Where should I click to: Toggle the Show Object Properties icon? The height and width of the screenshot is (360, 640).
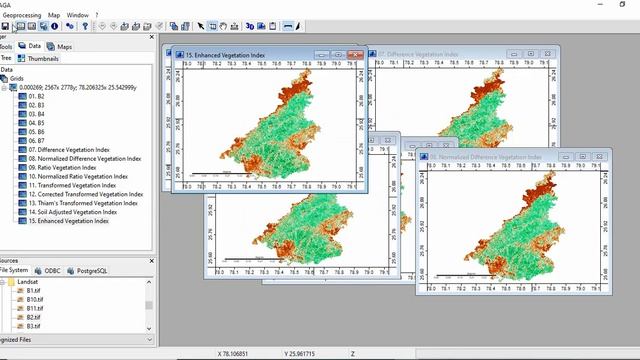[32, 26]
